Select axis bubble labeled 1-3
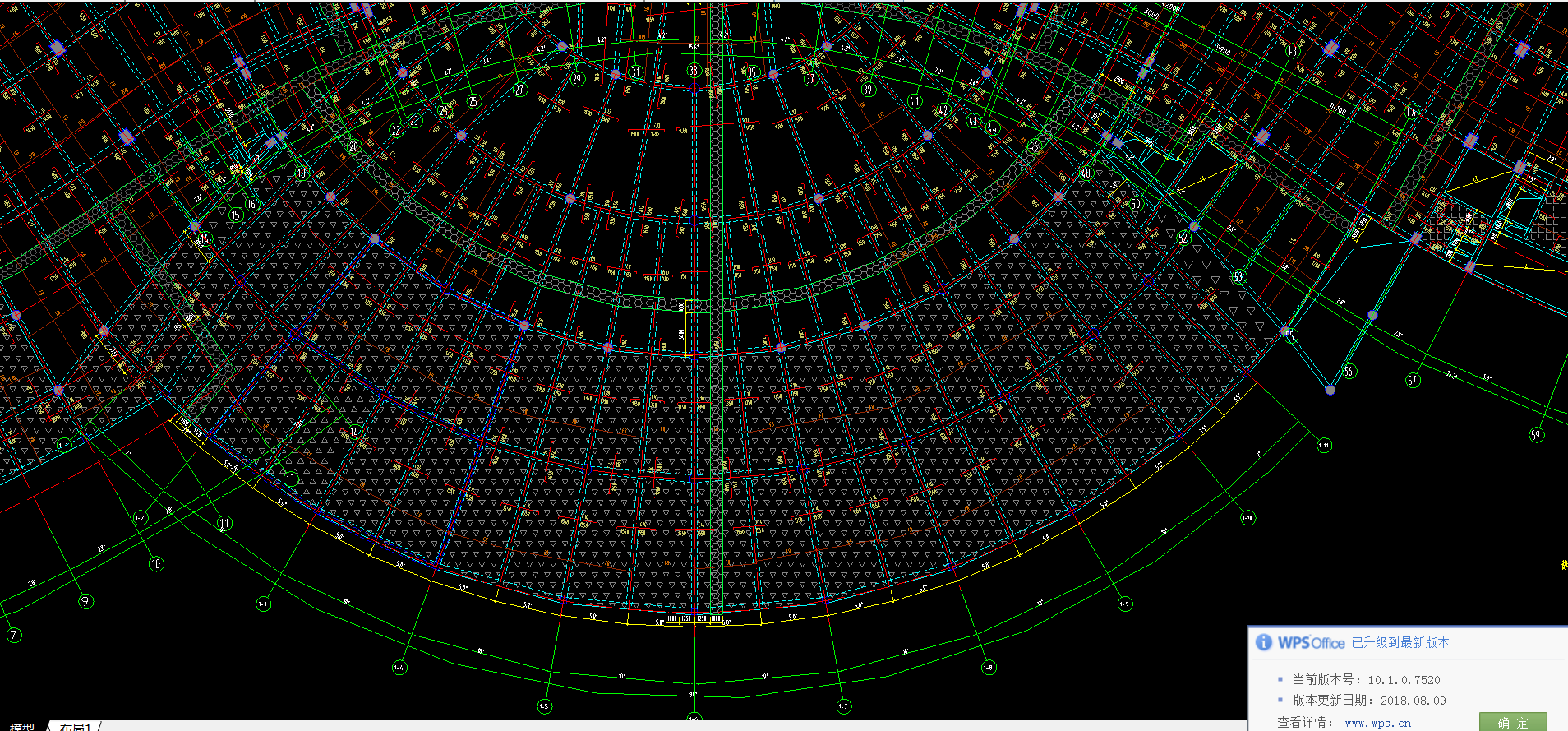This screenshot has width=1568, height=731. [x=262, y=604]
